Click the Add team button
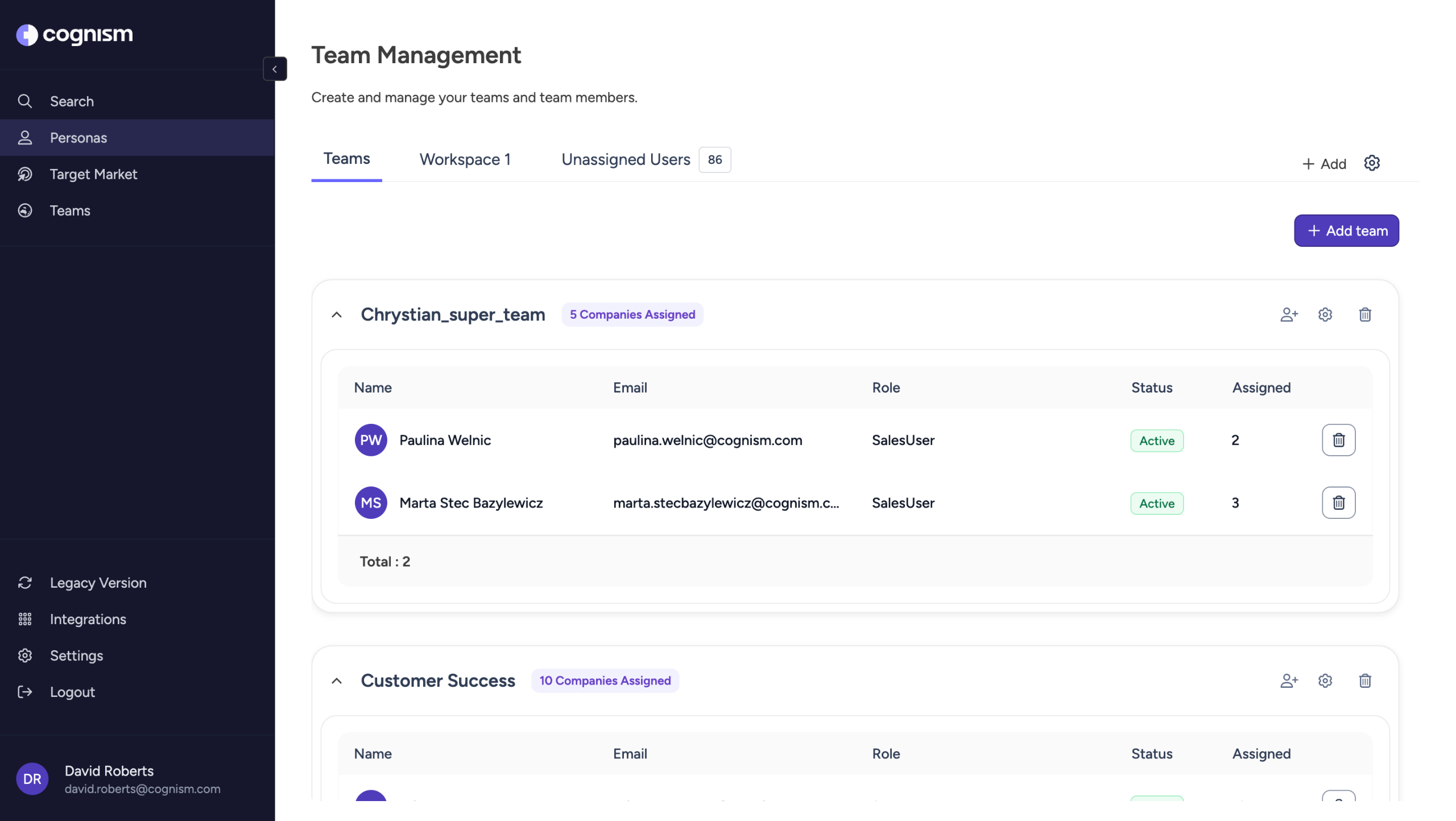The height and width of the screenshot is (821, 1456). point(1346,230)
